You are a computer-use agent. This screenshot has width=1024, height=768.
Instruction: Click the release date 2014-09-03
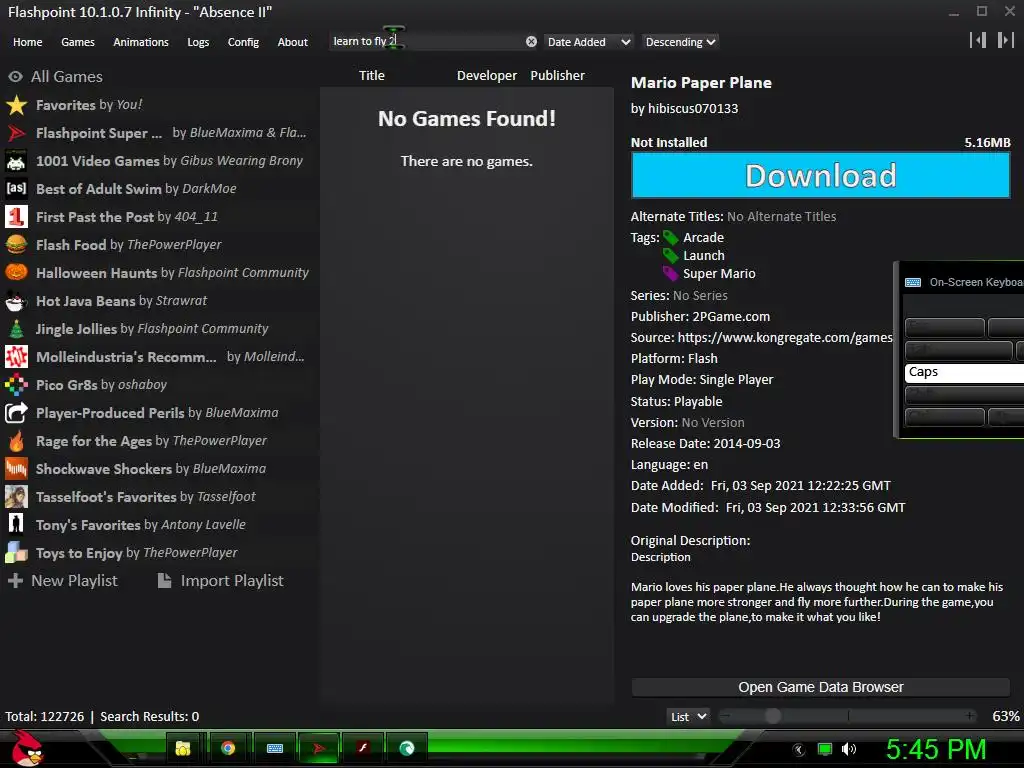(x=746, y=444)
